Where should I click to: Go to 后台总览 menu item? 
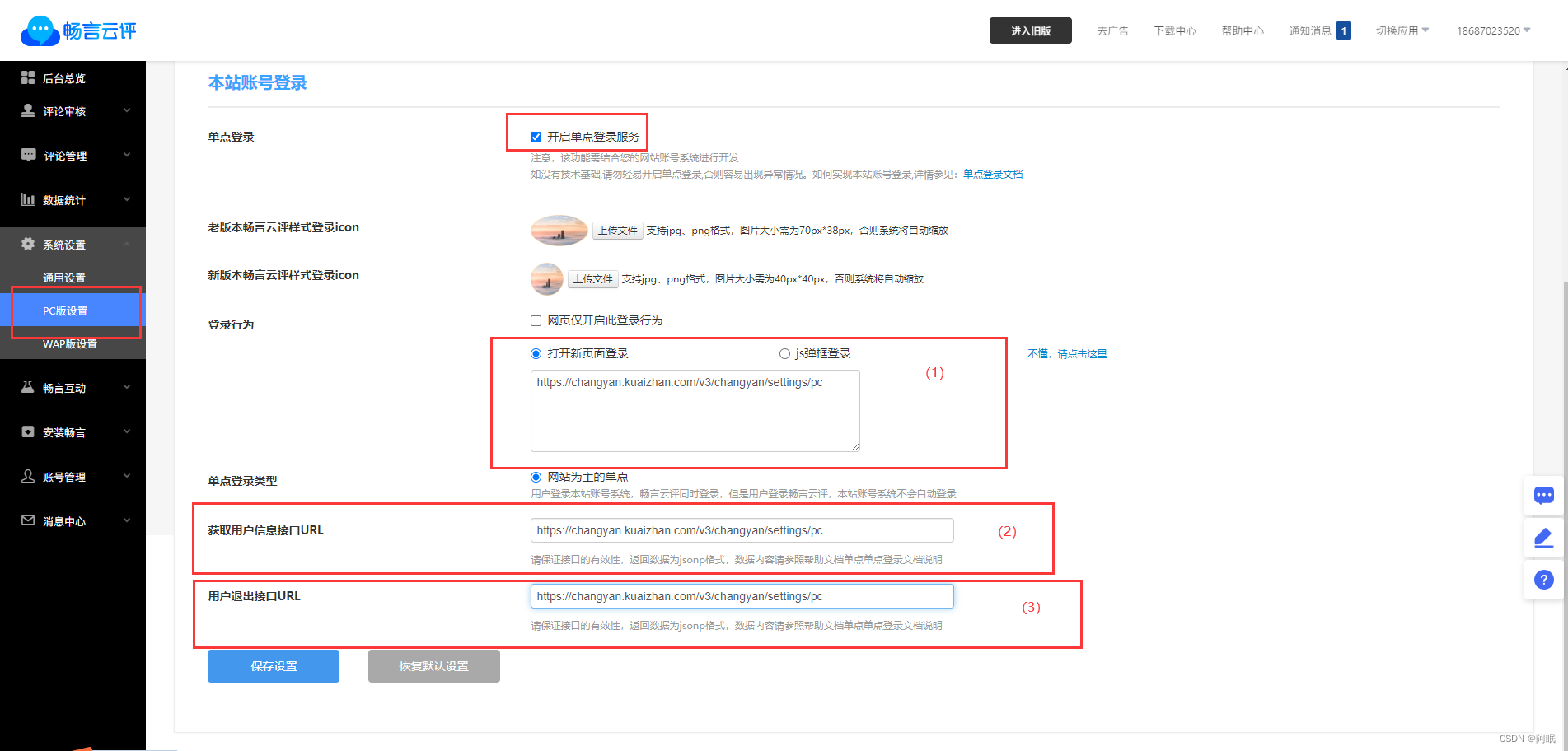(73, 78)
